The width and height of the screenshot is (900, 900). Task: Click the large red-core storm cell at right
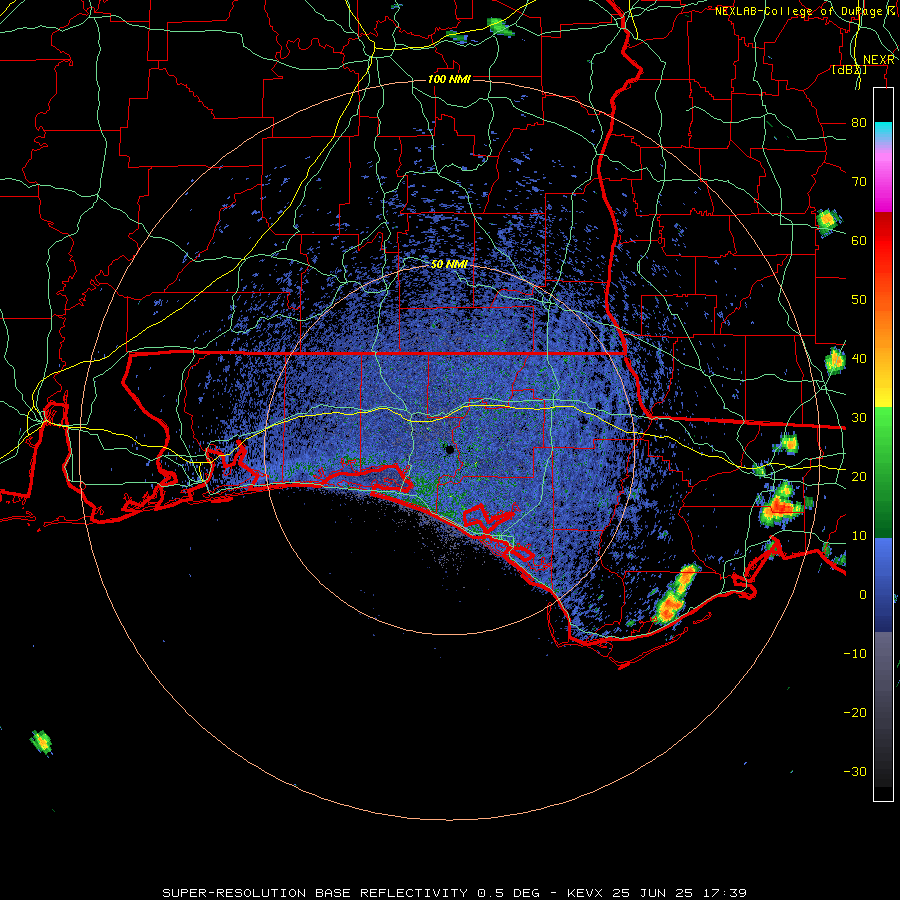779,505
